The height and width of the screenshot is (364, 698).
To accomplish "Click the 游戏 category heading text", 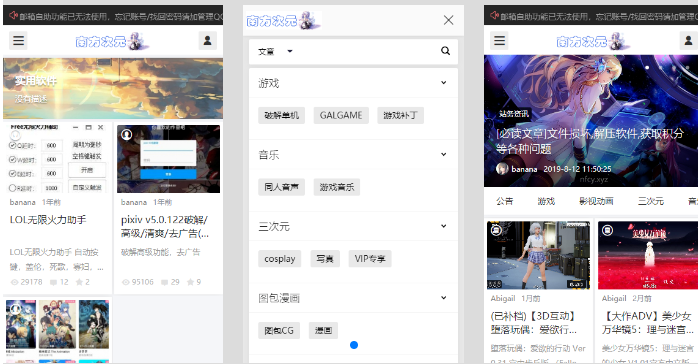I will [268, 83].
